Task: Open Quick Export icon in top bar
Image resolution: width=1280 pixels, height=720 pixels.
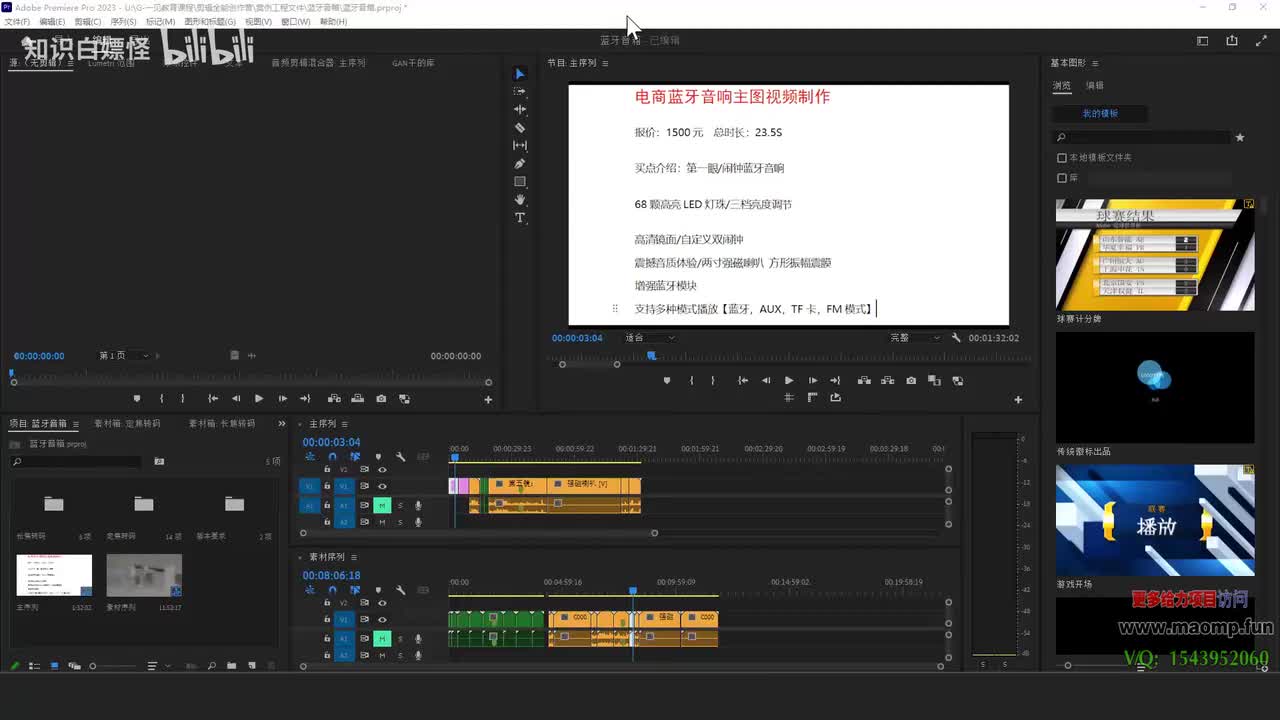Action: (1232, 41)
